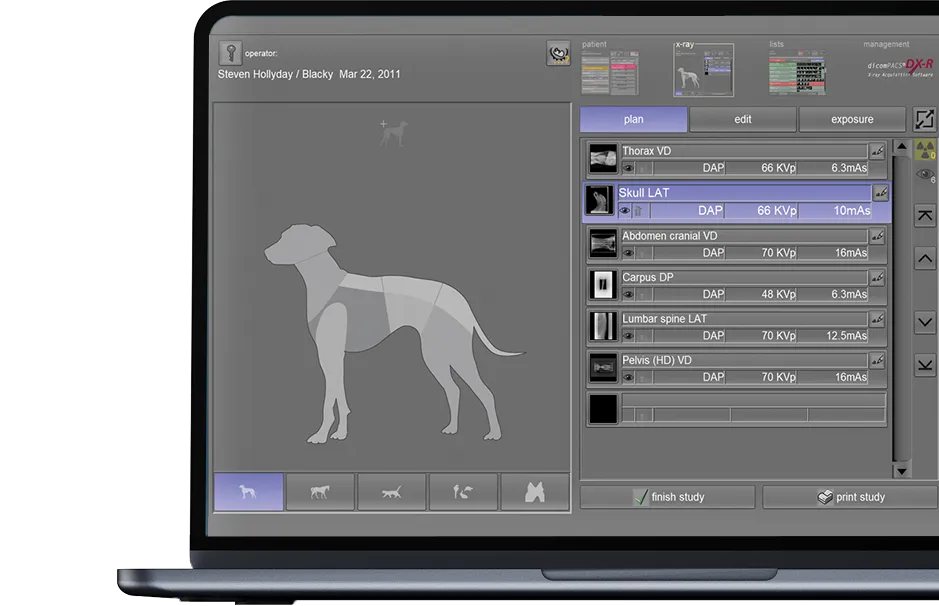This screenshot has width=939, height=606.
Task: Click the yellow radiation warning icon
Action: pos(925,150)
